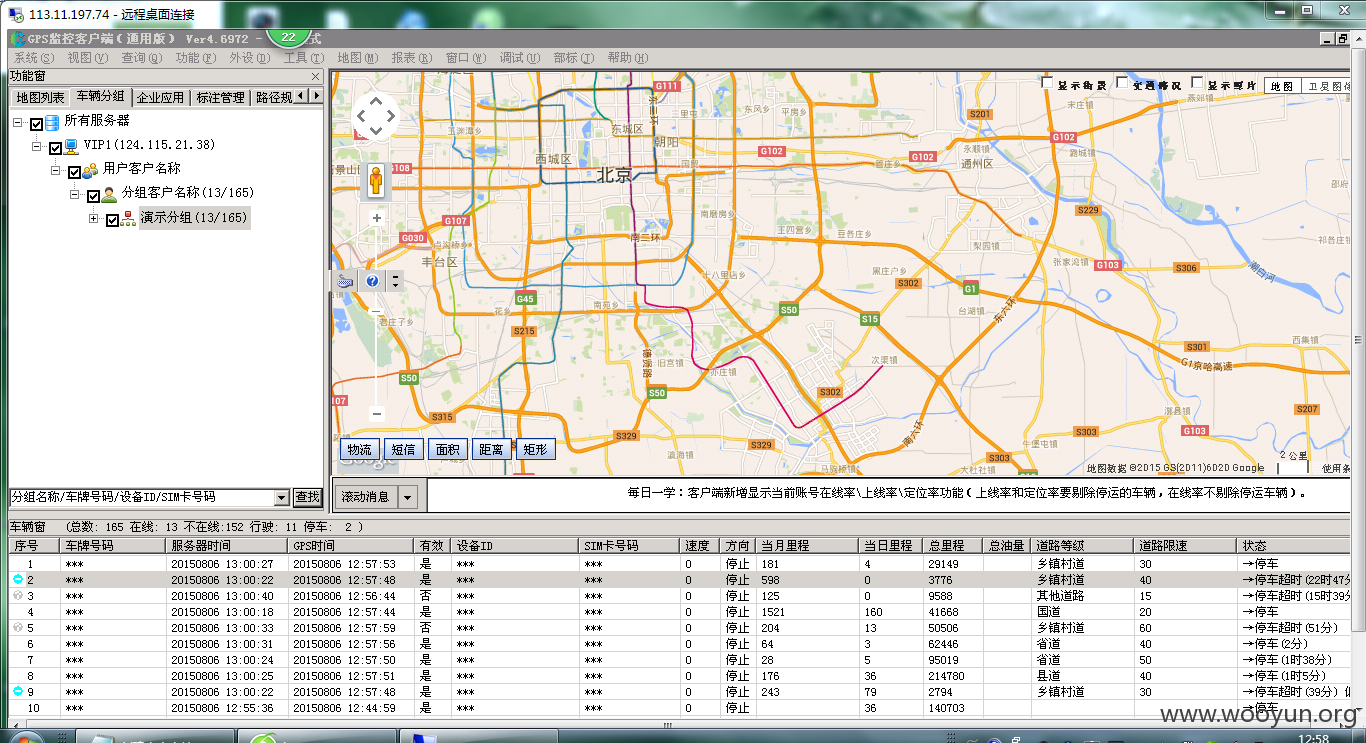Click the 查找 search button
Image resolution: width=1366 pixels, height=743 pixels.
[307, 497]
